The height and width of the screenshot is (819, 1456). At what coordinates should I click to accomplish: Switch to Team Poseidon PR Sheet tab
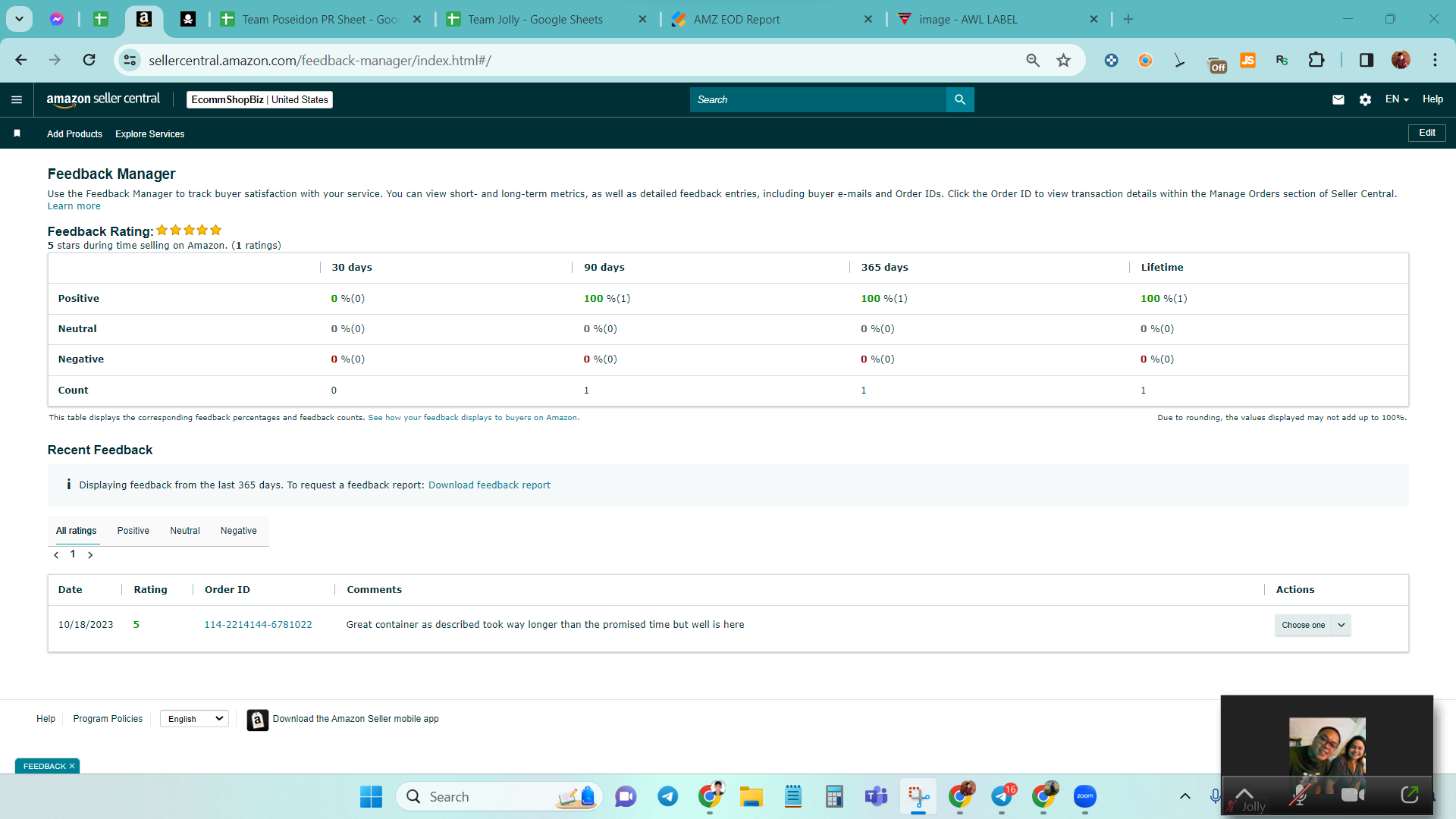click(x=321, y=20)
